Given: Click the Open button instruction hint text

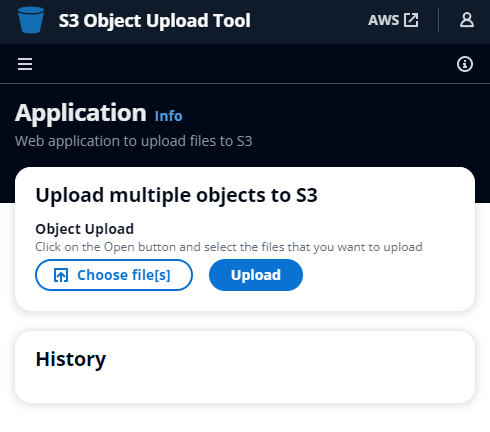Looking at the screenshot, I should click(x=229, y=247).
